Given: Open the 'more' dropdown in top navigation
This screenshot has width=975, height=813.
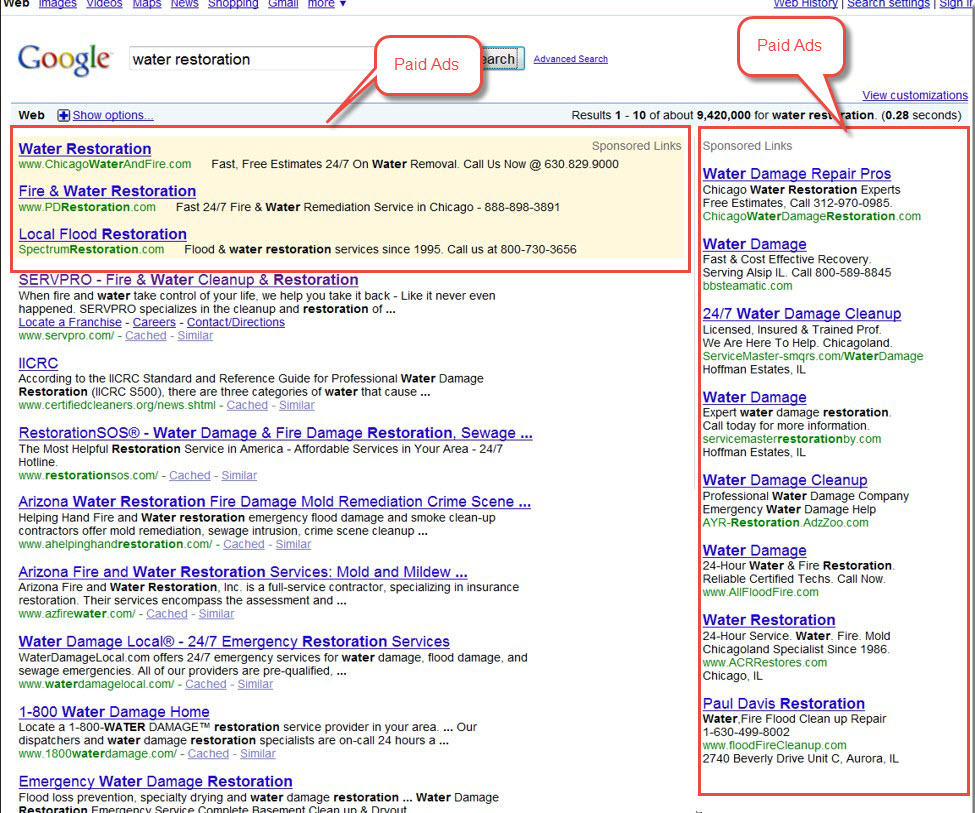Looking at the screenshot, I should pos(326,4).
